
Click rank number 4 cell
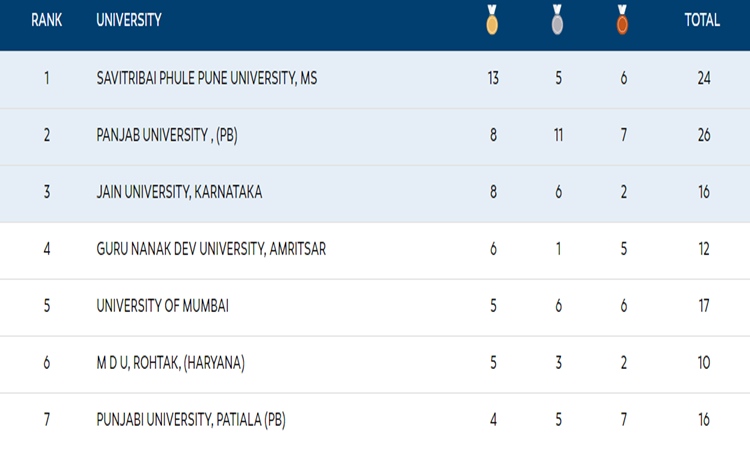point(47,249)
